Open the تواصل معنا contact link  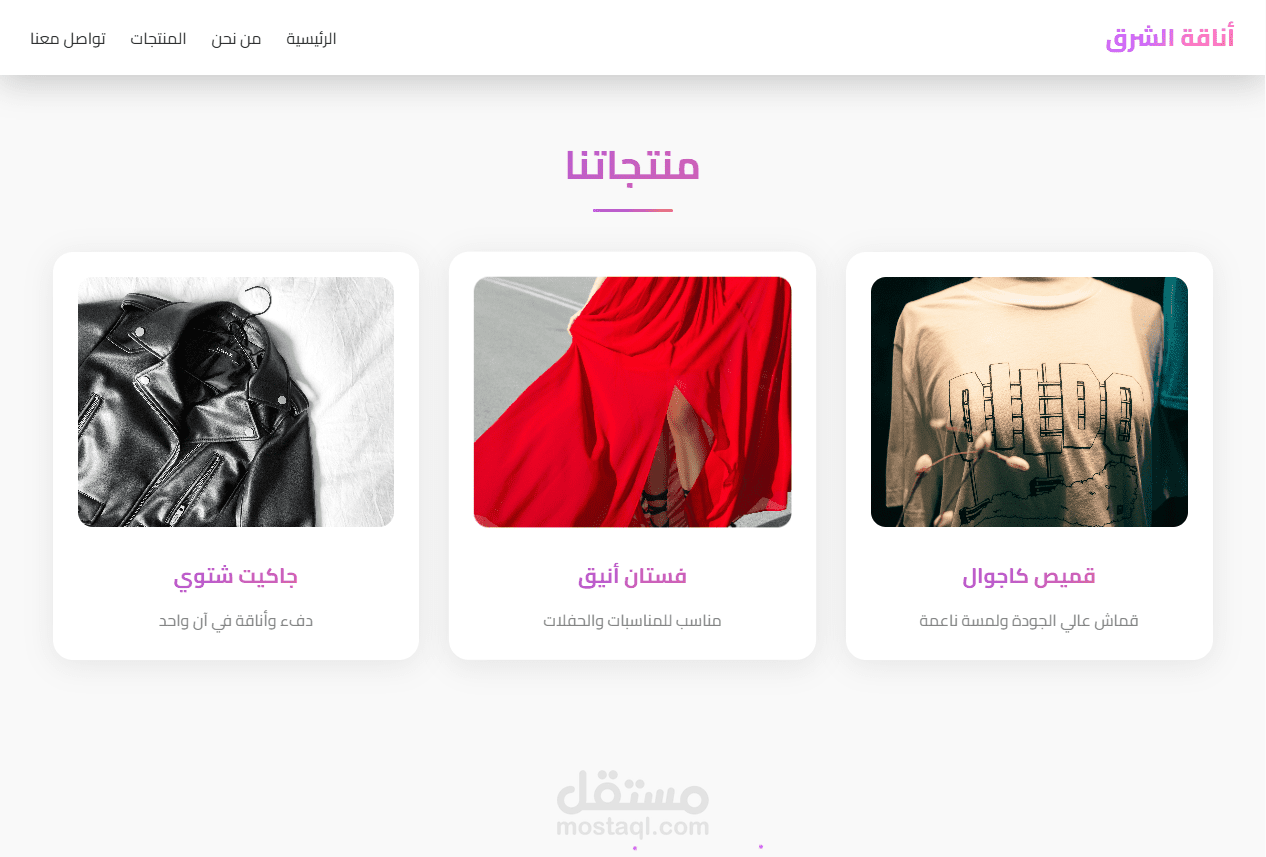68,39
